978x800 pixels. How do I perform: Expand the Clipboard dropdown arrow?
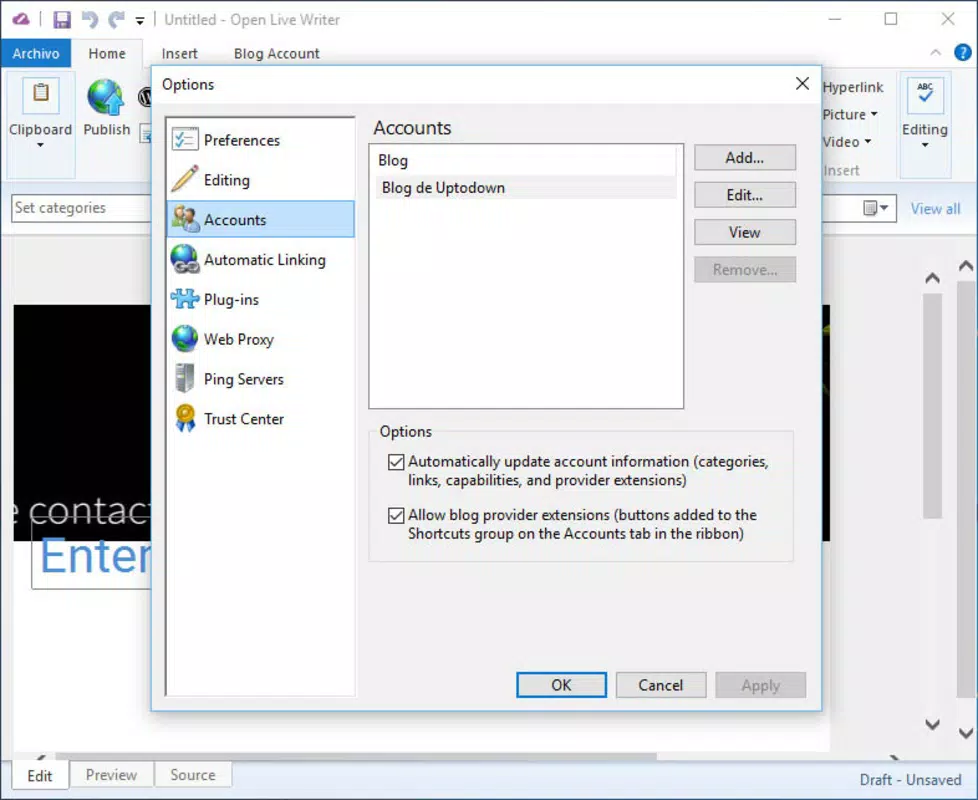tap(41, 145)
